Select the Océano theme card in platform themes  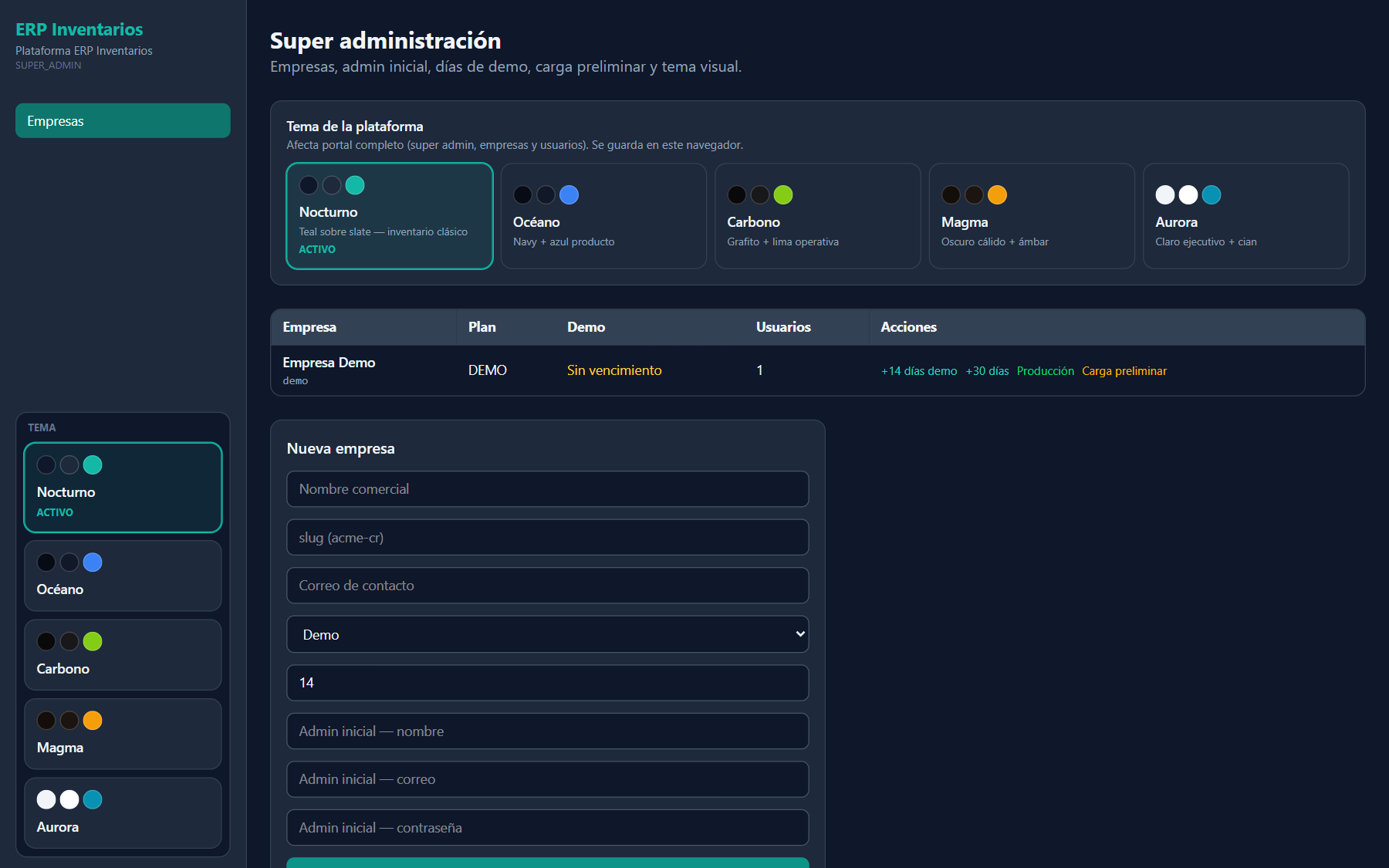click(603, 216)
